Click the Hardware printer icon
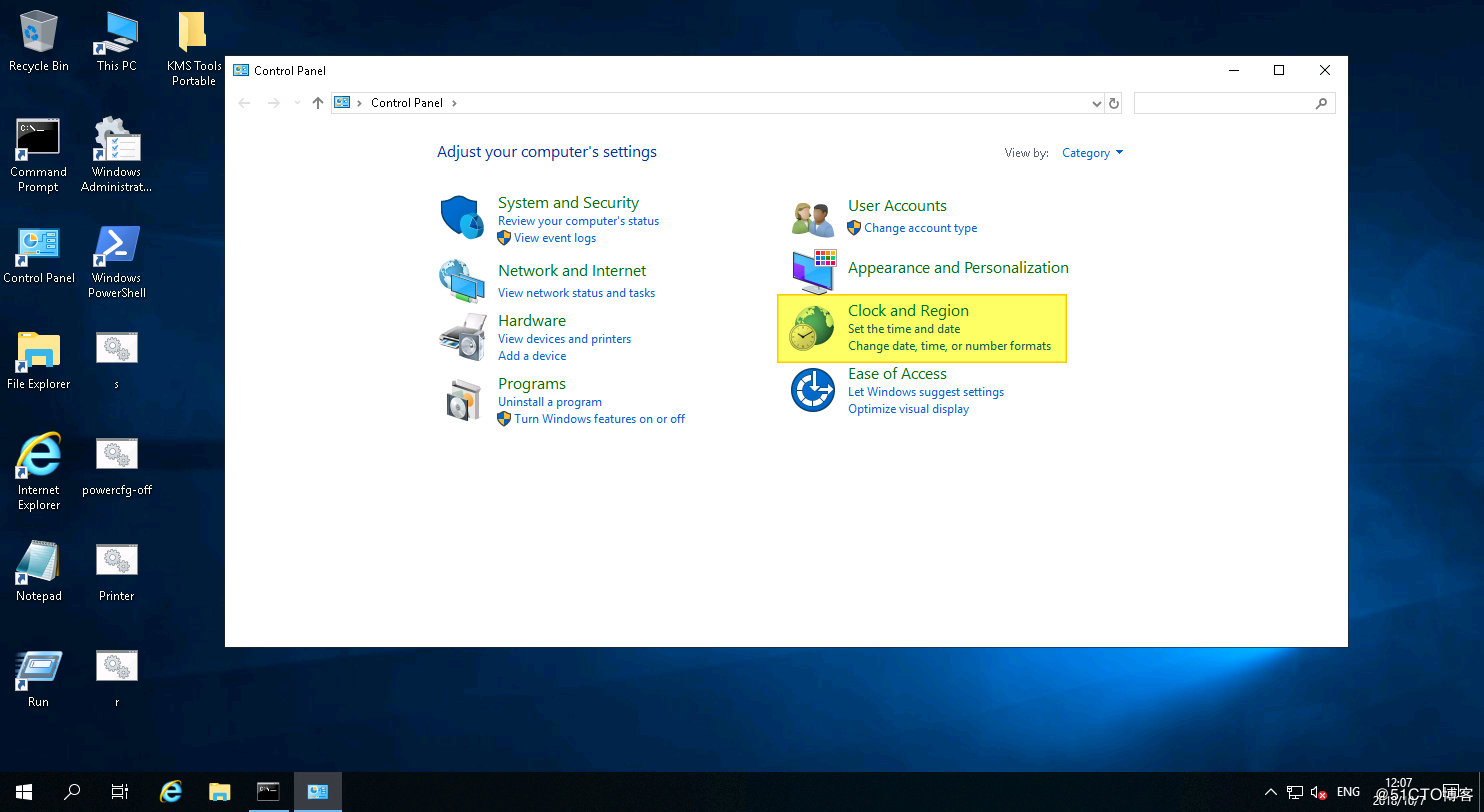Screen dimensions: 1484x812 [x=462, y=336]
